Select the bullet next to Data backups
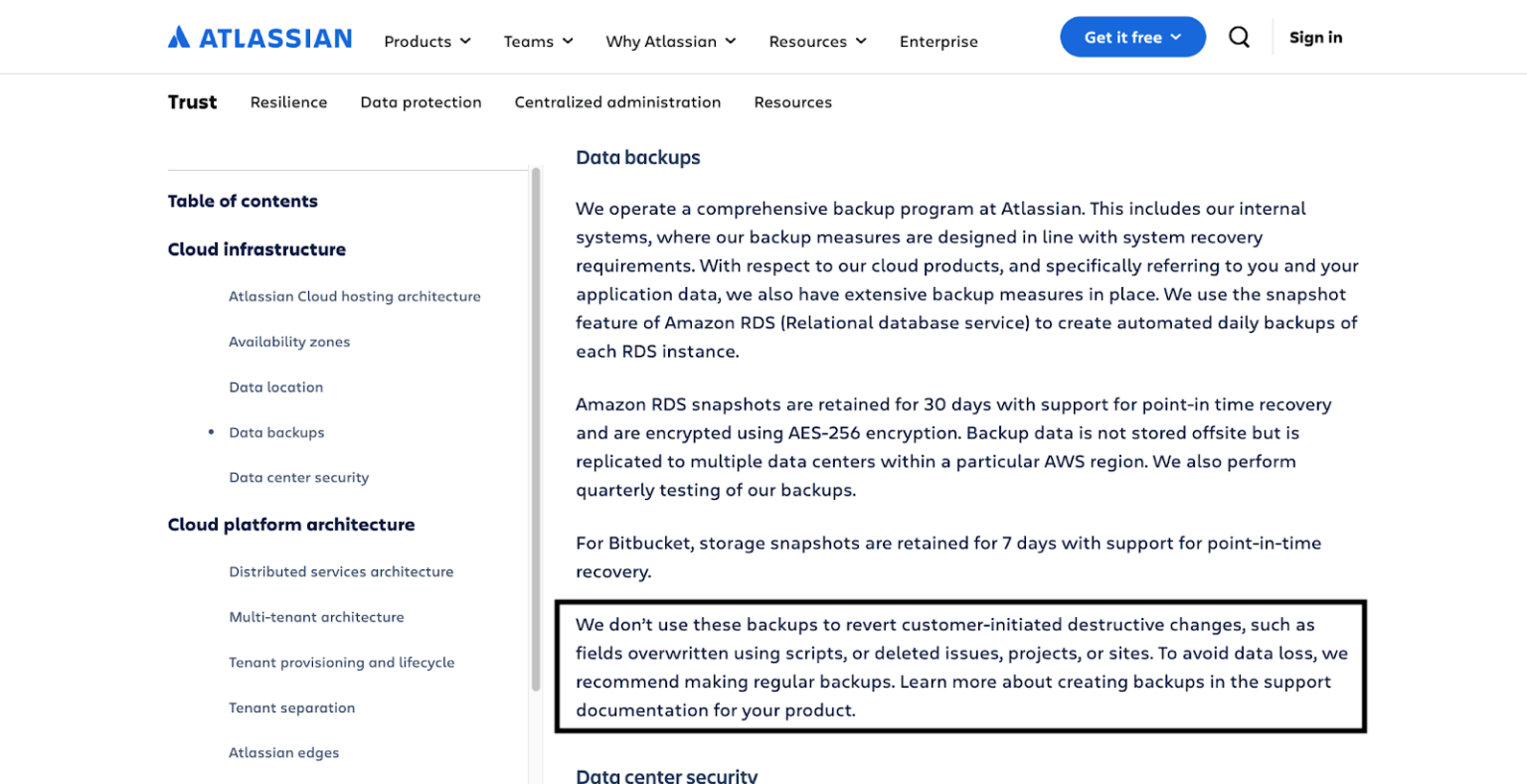Viewport: 1527px width, 784px height. (210, 431)
